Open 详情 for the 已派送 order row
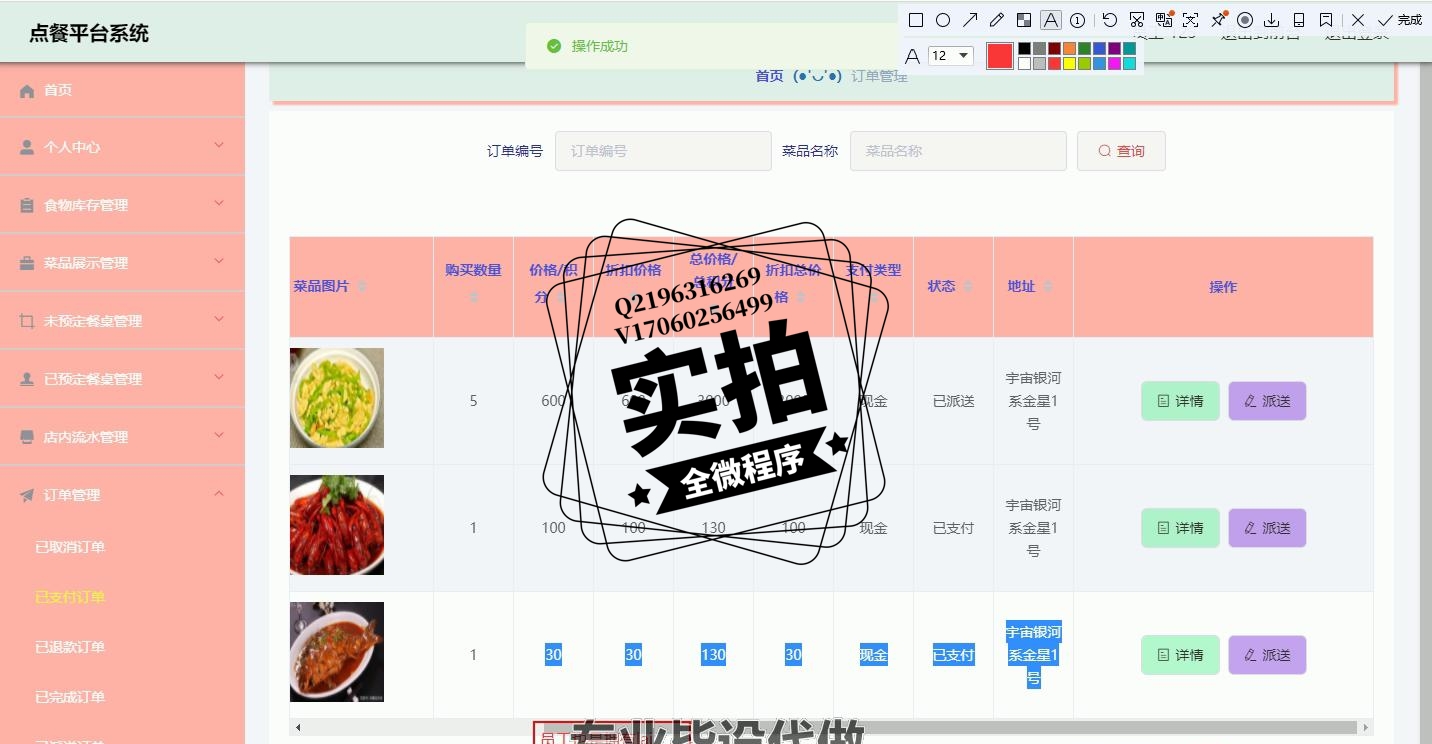The height and width of the screenshot is (744, 1432). pos(1180,401)
